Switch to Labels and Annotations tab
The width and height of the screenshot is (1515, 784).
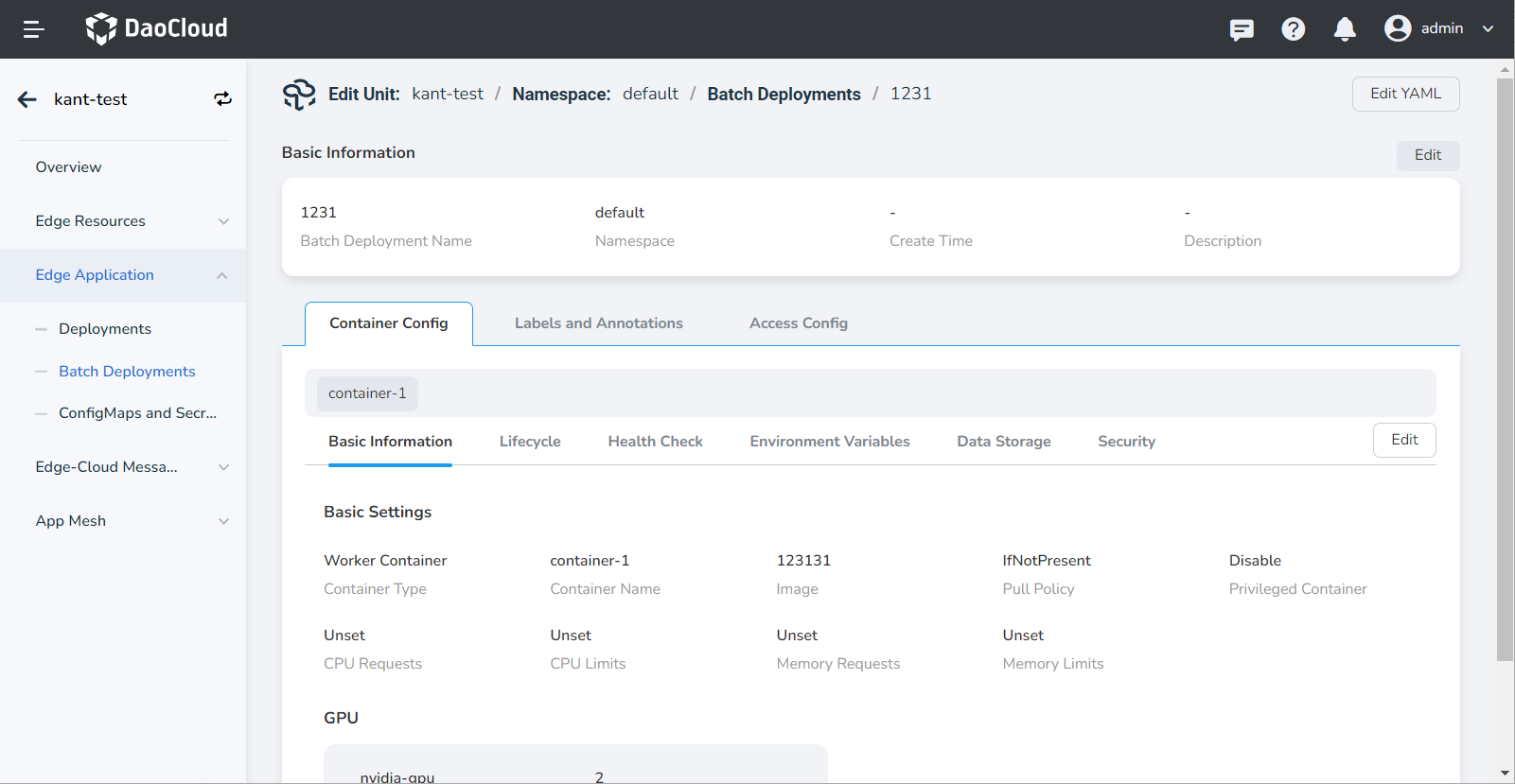coord(598,323)
